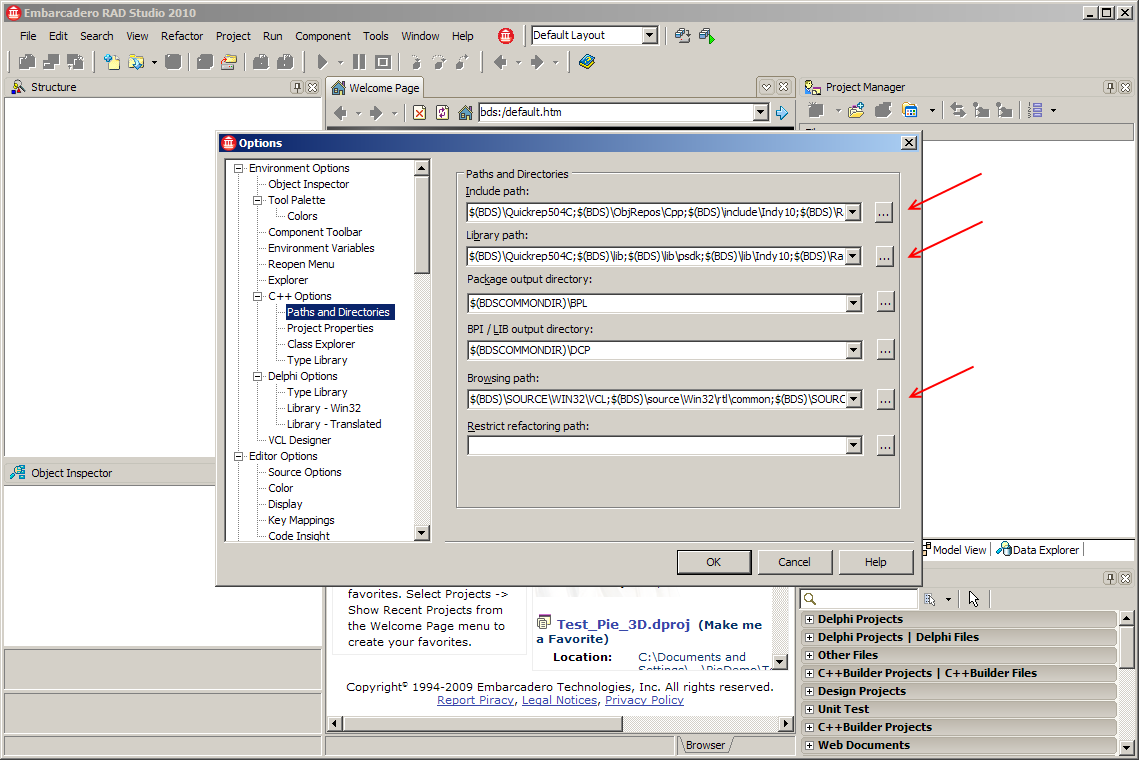Expand the Other Files palette category
Screen dimensions: 1139x760
pyautogui.click(x=809, y=655)
